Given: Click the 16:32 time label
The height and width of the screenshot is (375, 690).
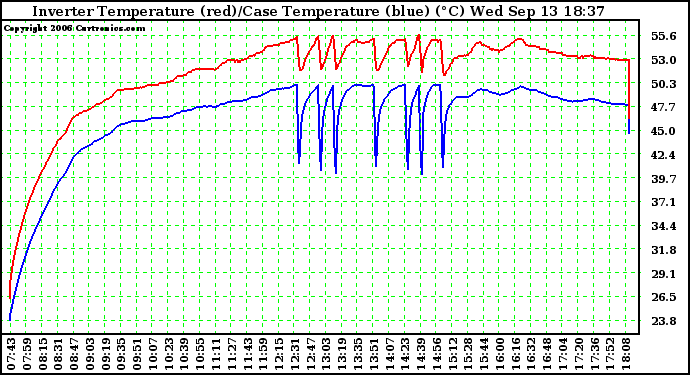Looking at the screenshot, I should [532, 354].
